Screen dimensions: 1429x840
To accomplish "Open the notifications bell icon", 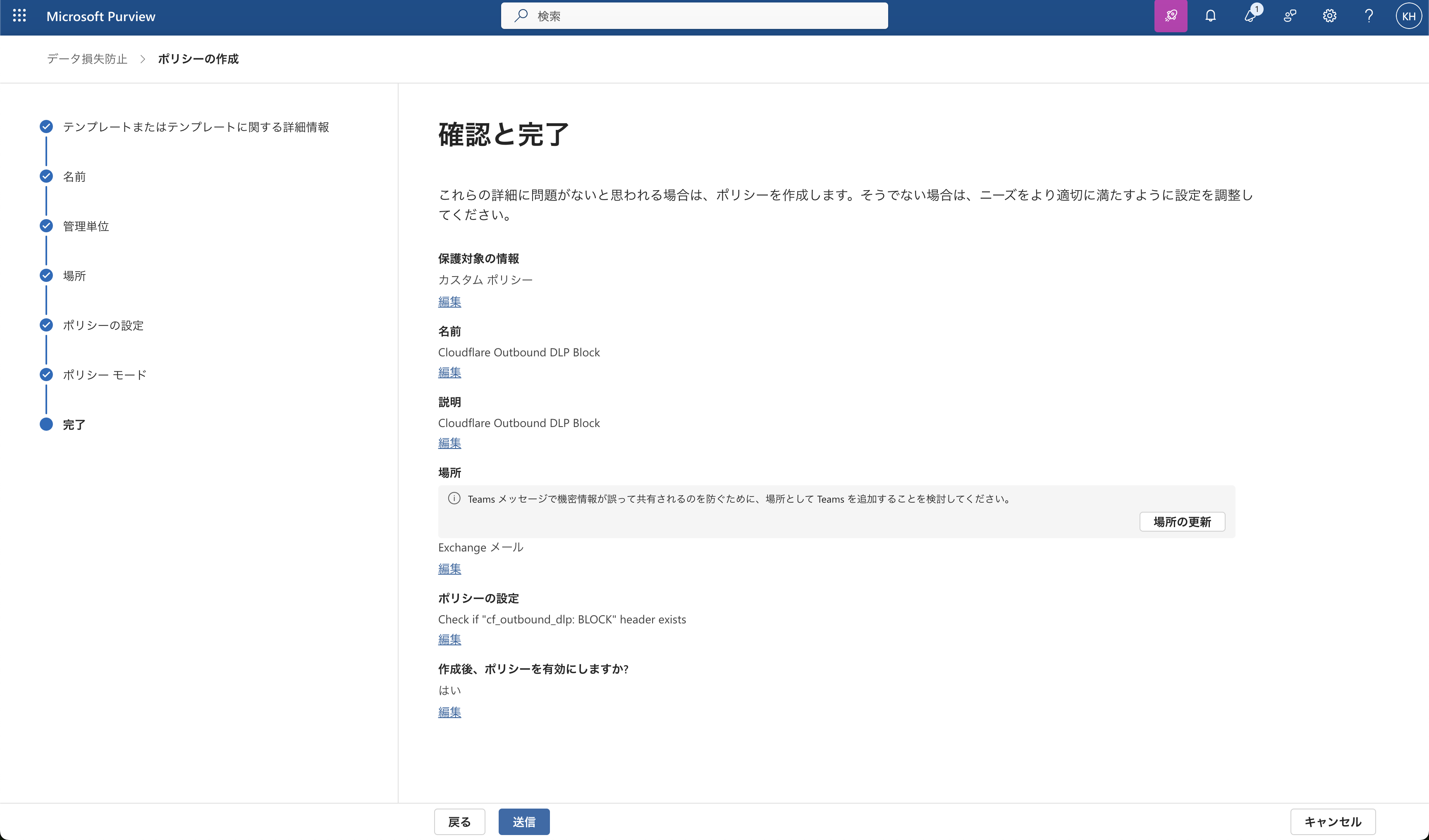I will (x=1210, y=16).
